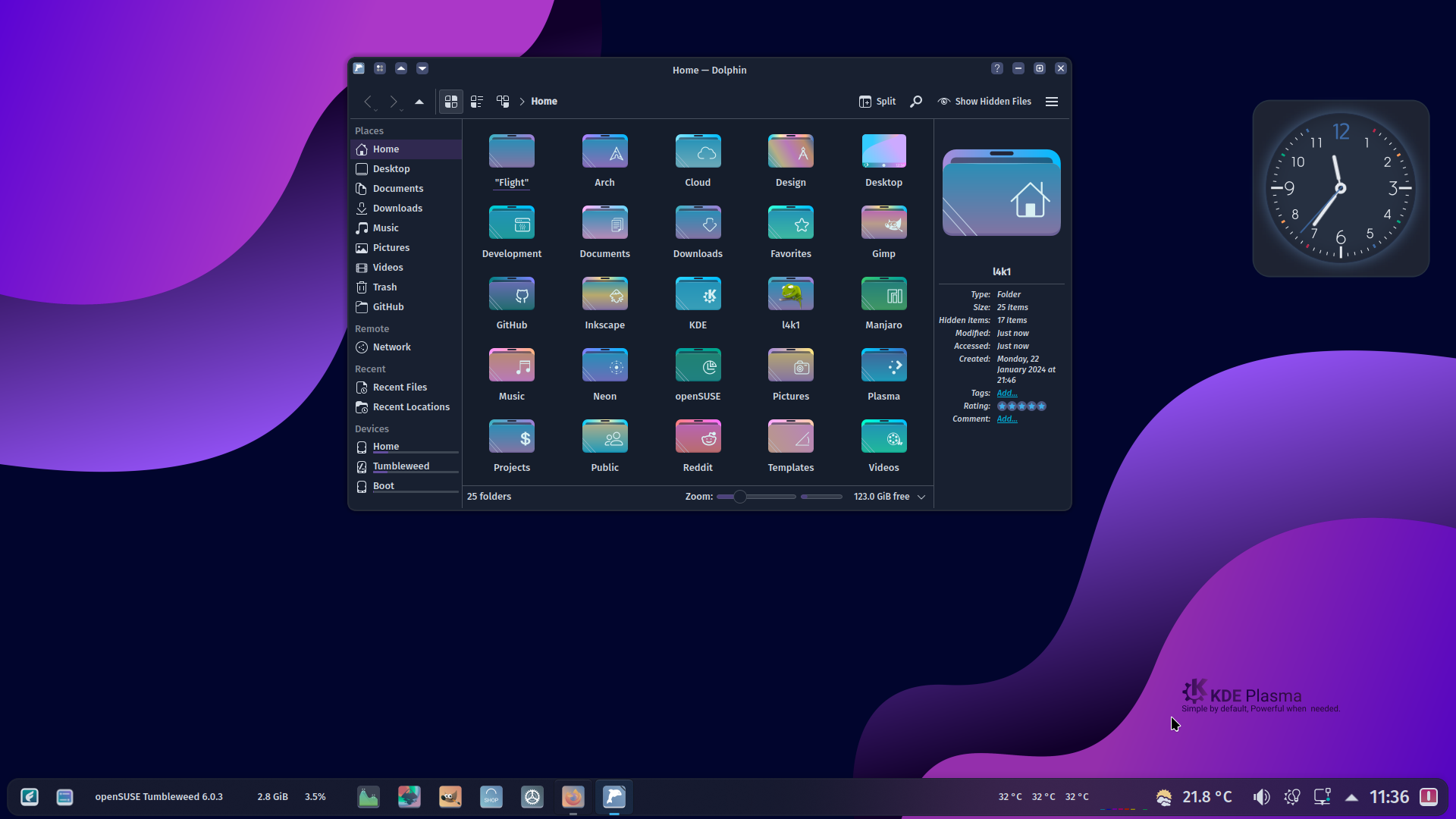1456x819 pixels.
Task: Select the Plasma folder icon
Action: (883, 366)
